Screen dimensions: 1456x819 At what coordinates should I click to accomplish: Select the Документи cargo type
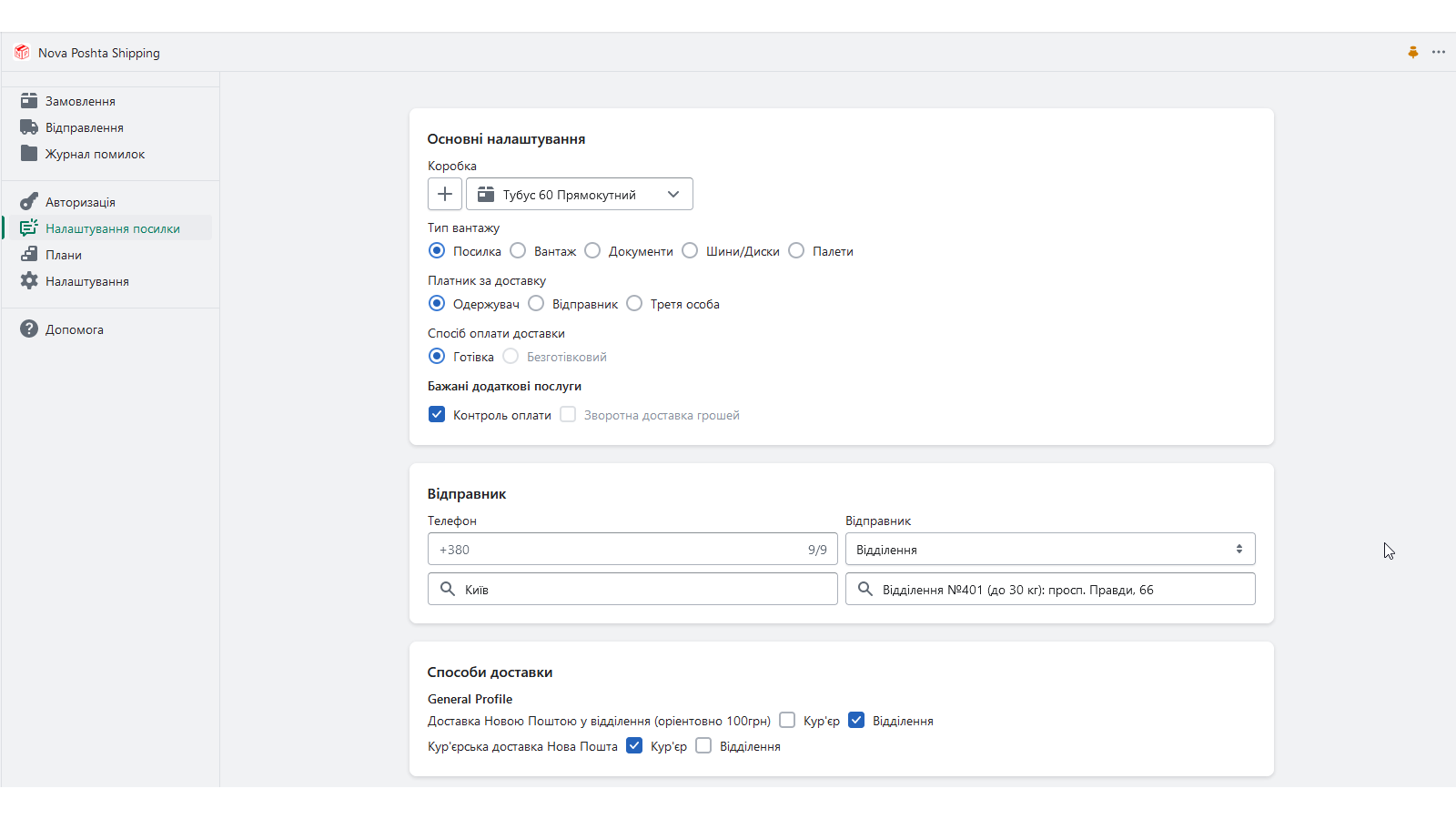coord(592,250)
